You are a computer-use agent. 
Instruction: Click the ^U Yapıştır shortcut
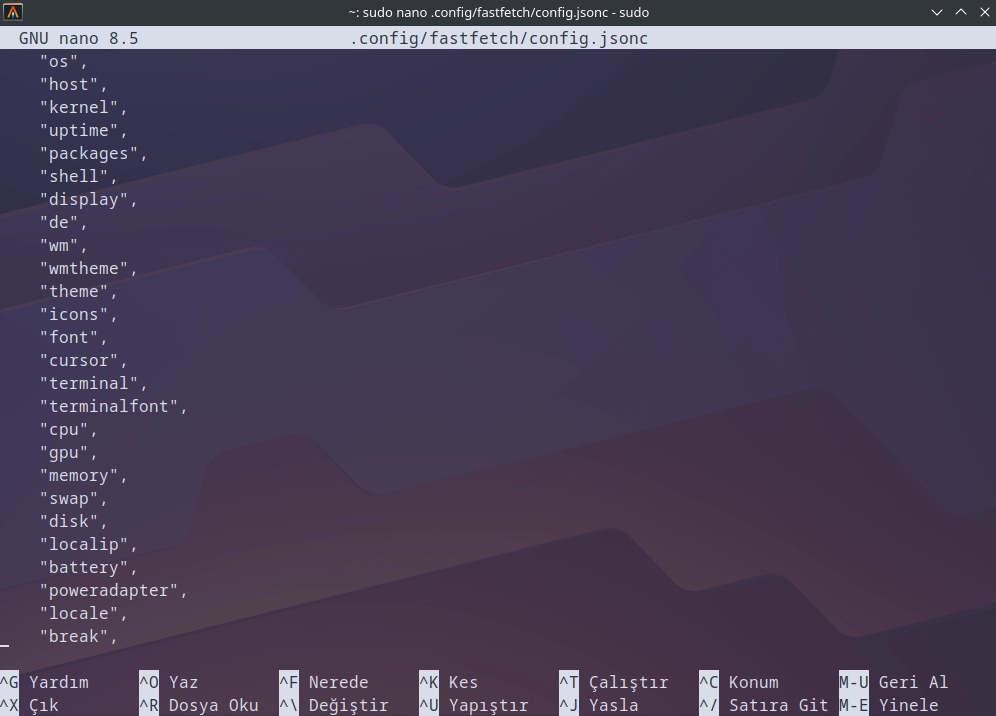point(474,705)
